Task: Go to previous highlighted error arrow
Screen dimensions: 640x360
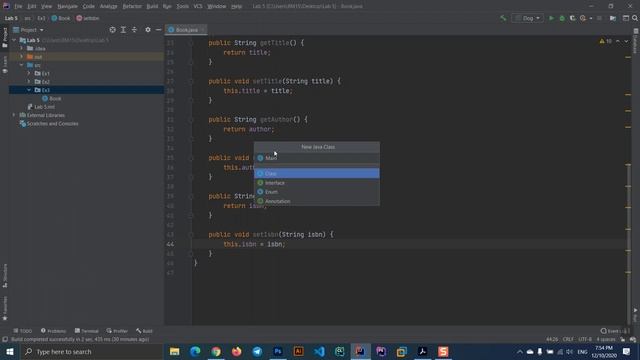Action: click(x=618, y=41)
